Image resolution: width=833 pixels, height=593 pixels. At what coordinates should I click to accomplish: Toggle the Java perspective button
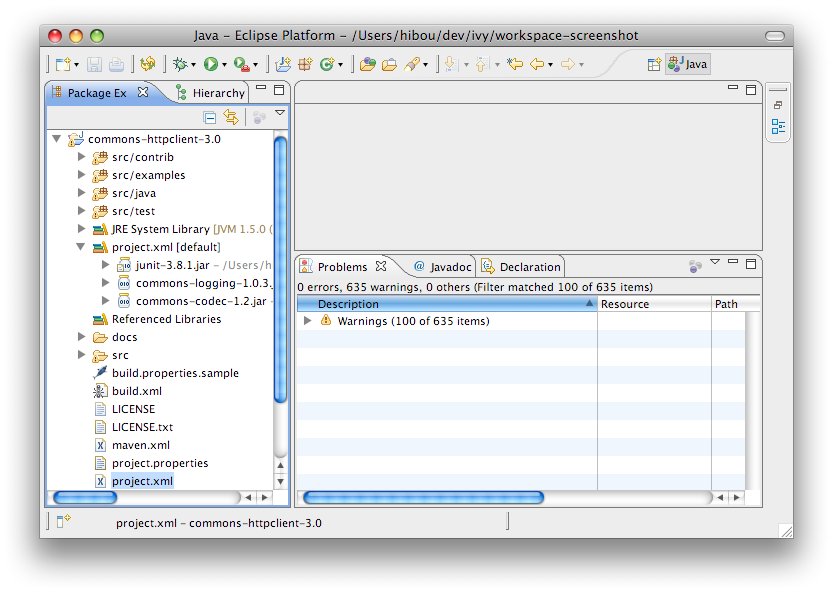tap(690, 64)
